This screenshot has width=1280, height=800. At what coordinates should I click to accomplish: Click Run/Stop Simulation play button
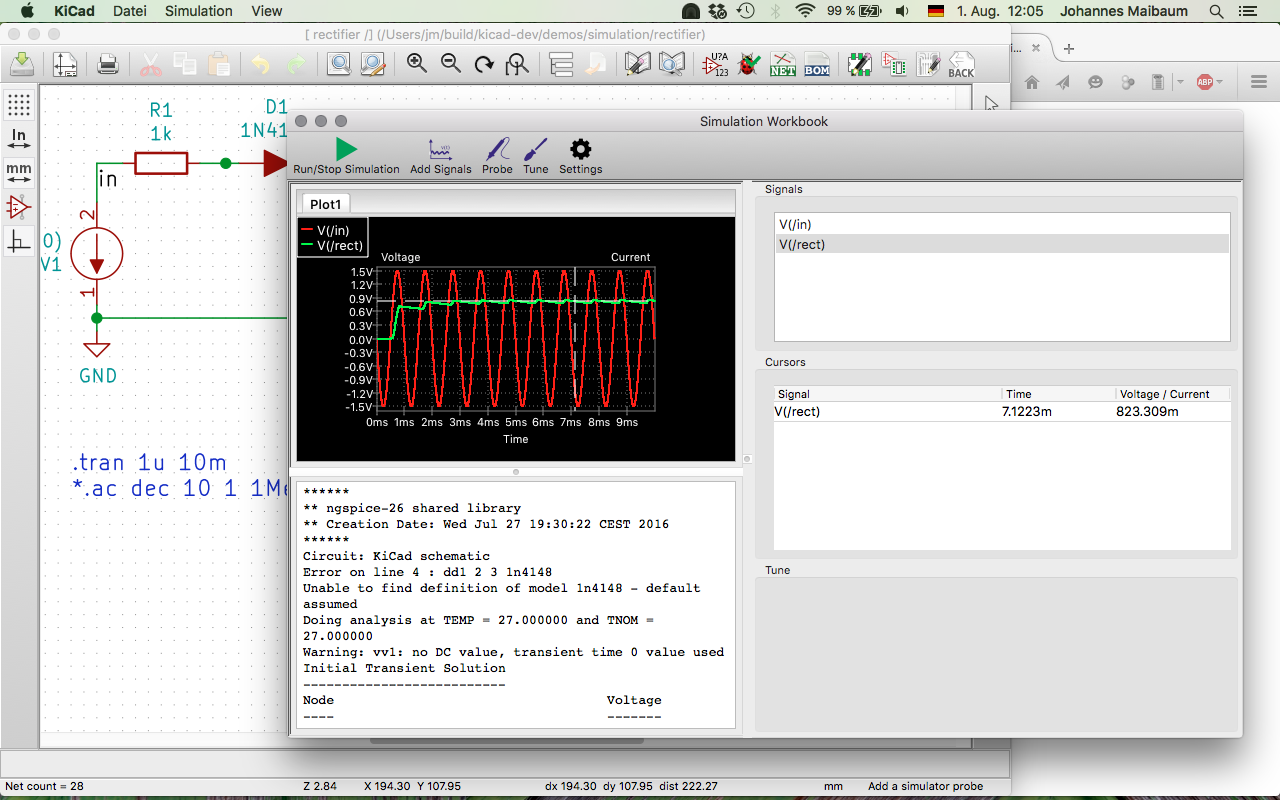click(x=346, y=150)
